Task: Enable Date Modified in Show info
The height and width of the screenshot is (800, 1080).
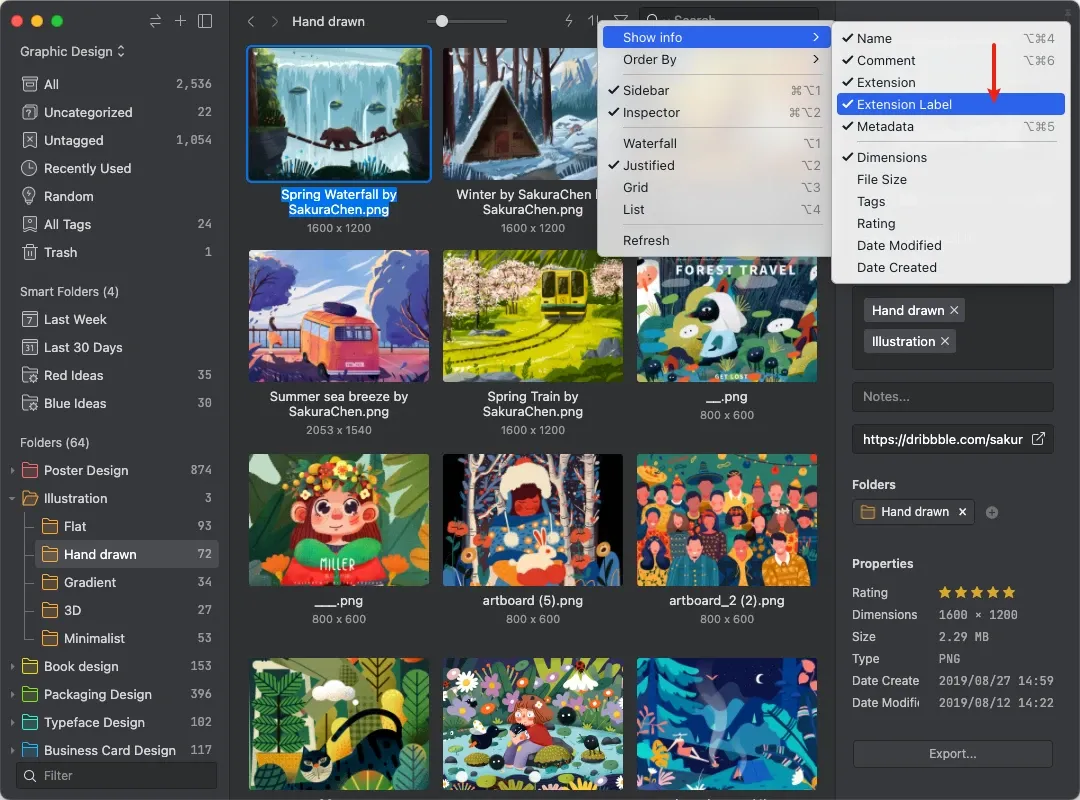Action: 951,246
